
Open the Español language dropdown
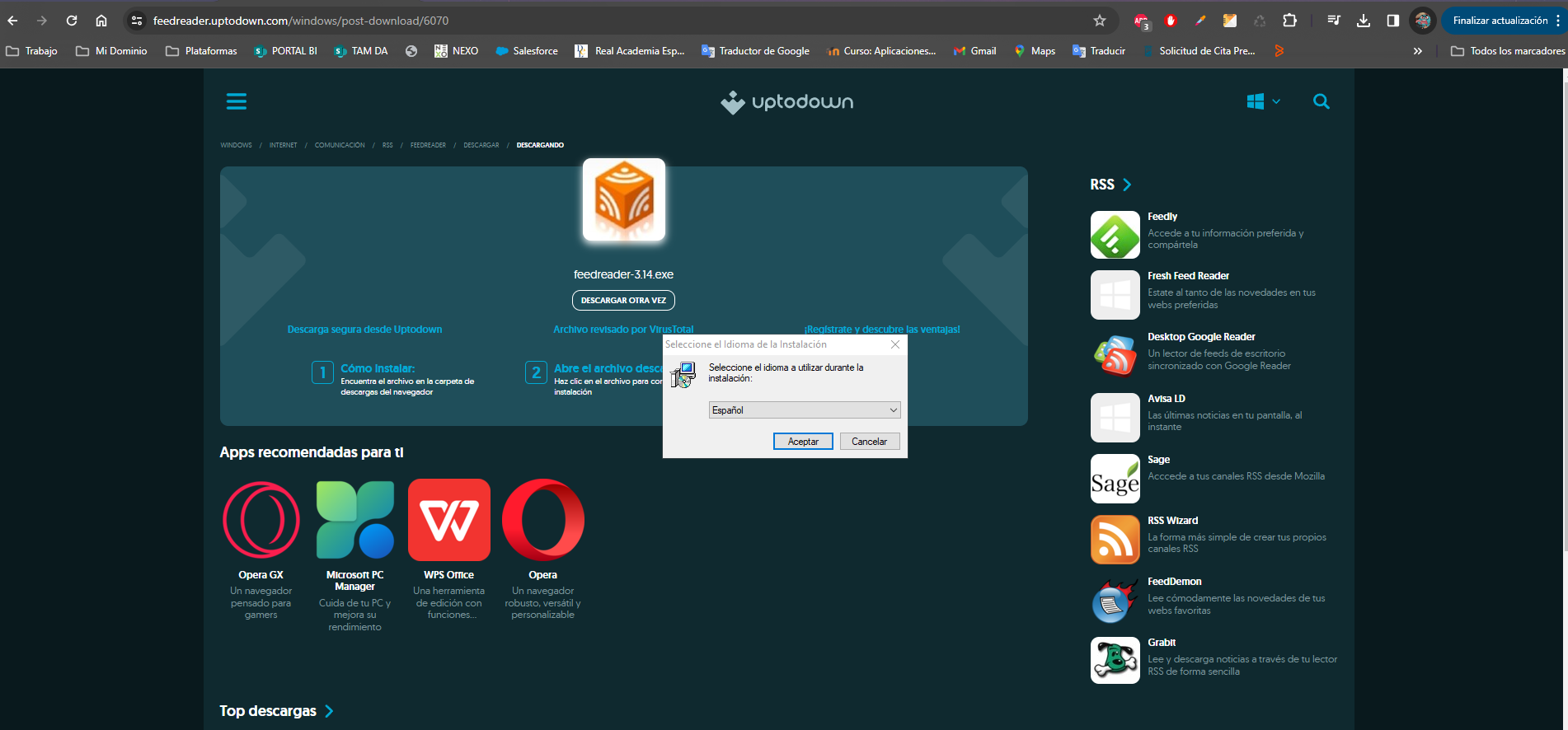804,410
